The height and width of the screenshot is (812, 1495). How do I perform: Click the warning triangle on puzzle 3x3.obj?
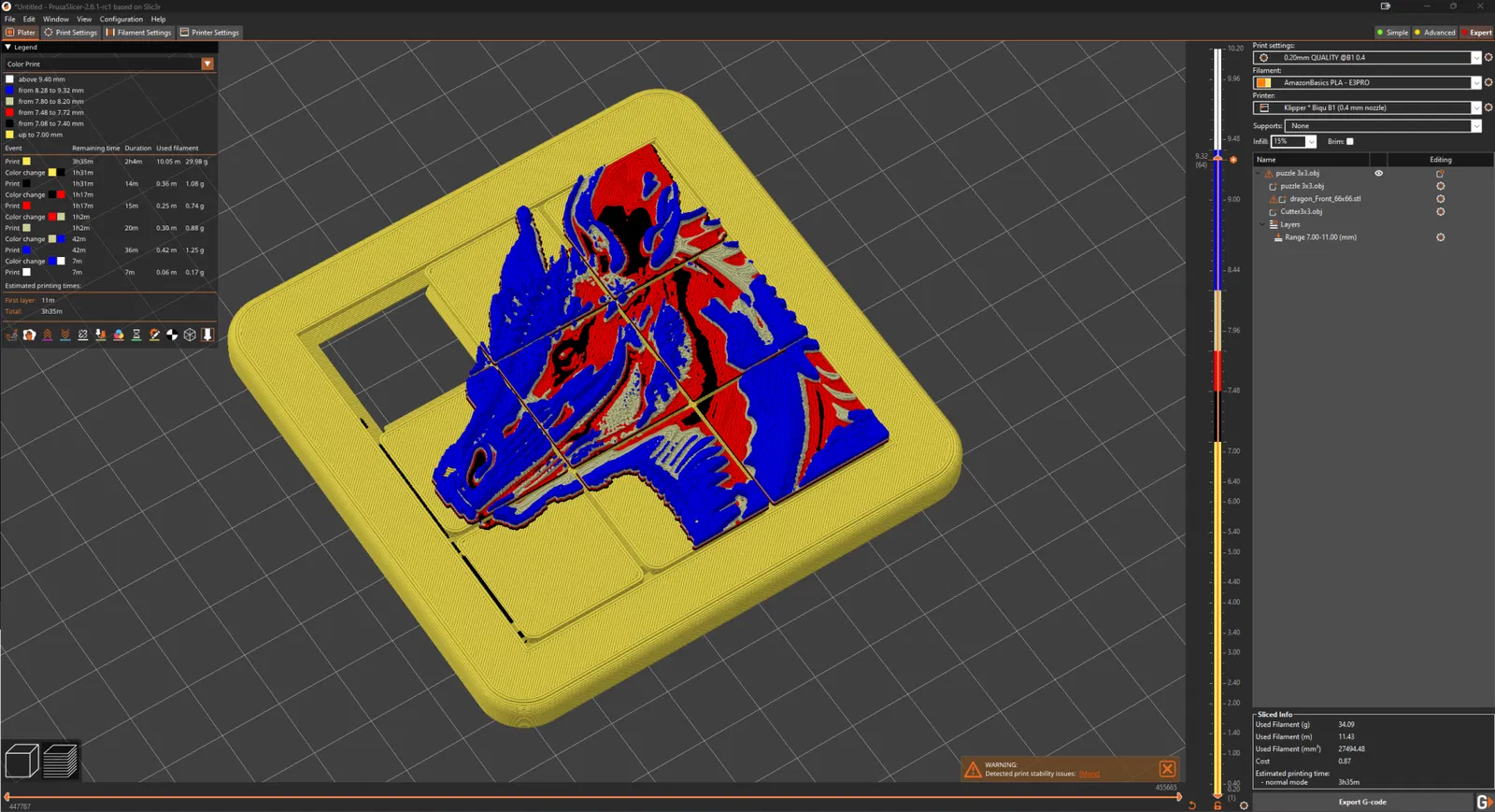(1269, 174)
